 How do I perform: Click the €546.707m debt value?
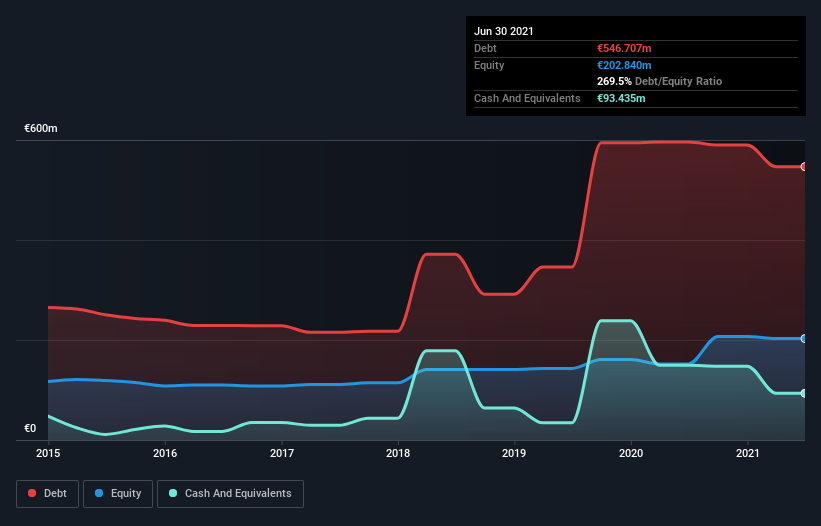624,48
